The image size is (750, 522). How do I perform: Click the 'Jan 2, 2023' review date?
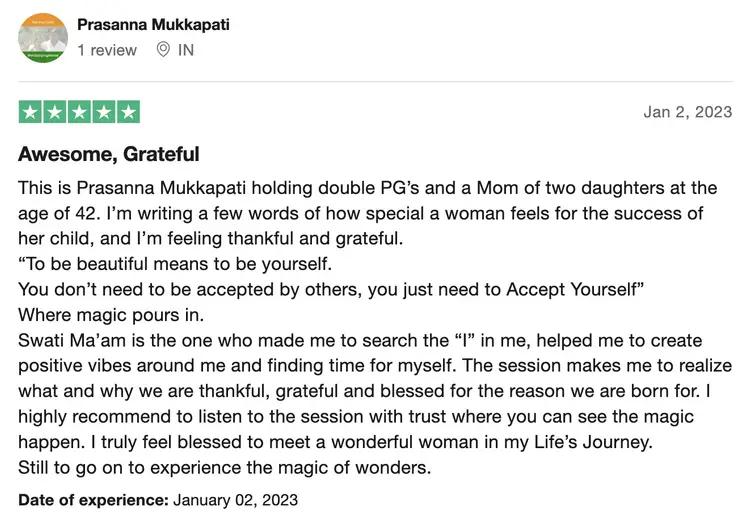687,112
